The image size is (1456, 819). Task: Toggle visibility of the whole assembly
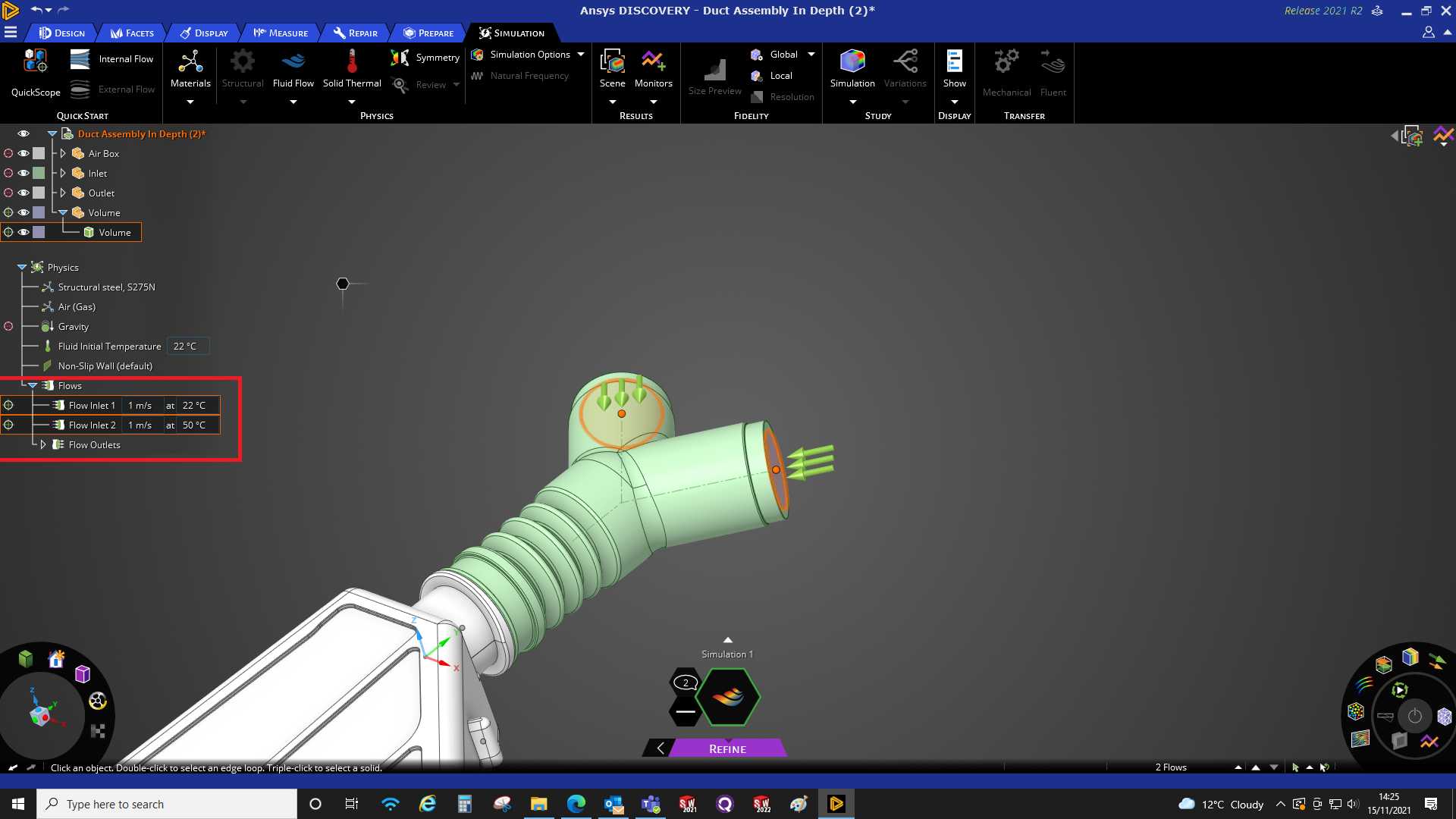tap(24, 133)
